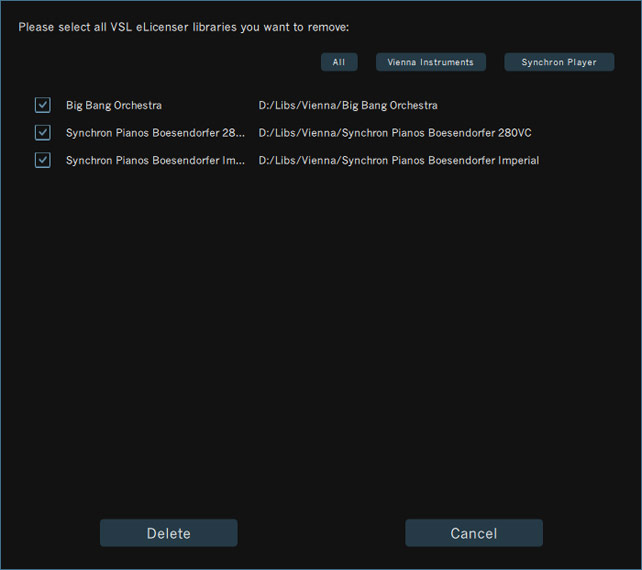Image resolution: width=642 pixels, height=570 pixels.
Task: Uncheck the Big Bang Orchestra checkbox
Action: point(42,105)
